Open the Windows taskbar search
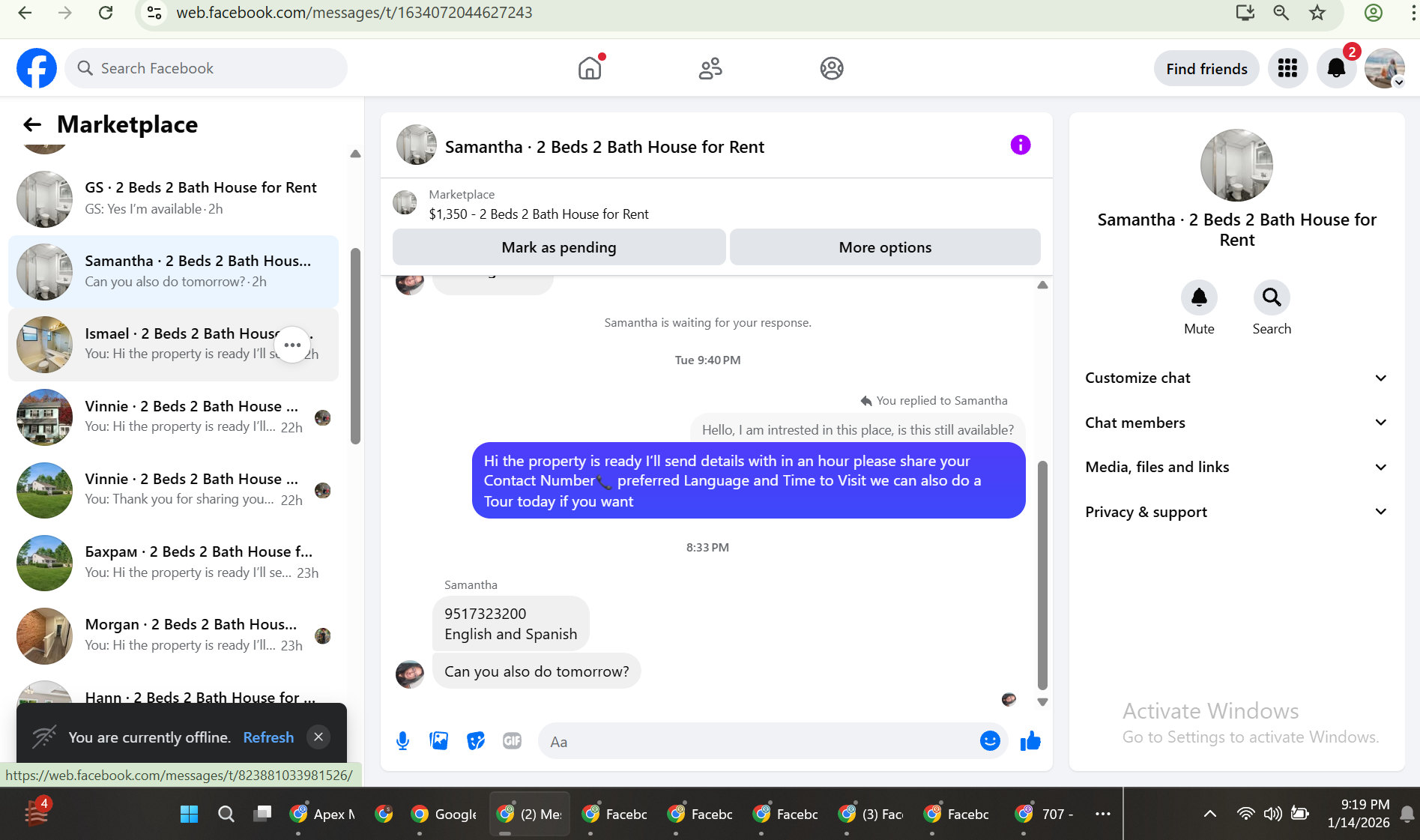1420x840 pixels. [226, 814]
